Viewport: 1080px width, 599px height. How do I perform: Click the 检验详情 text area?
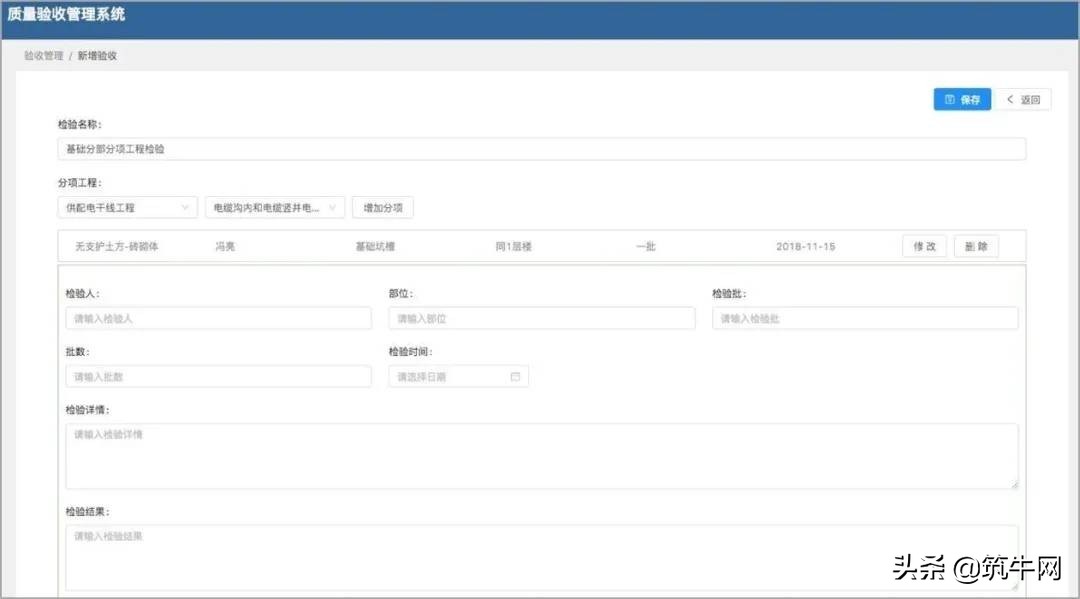pyautogui.click(x=540, y=455)
